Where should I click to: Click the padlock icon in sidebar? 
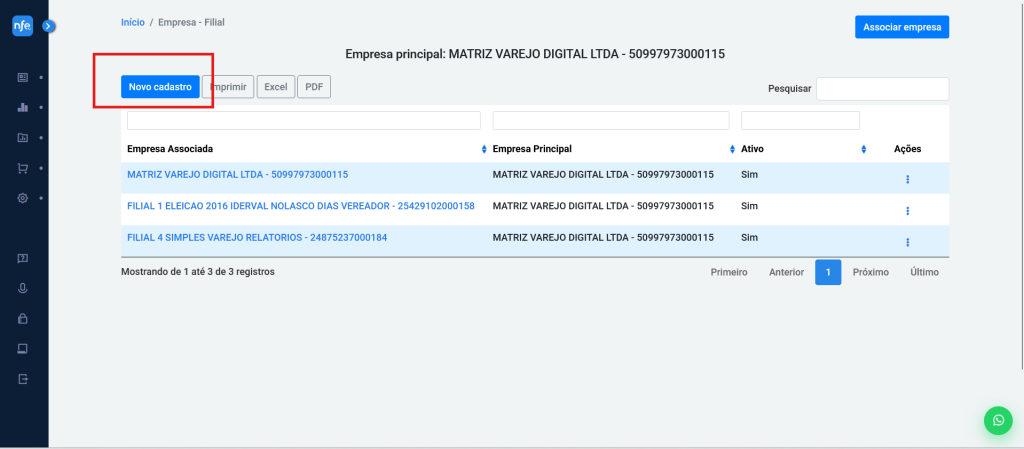click(23, 319)
